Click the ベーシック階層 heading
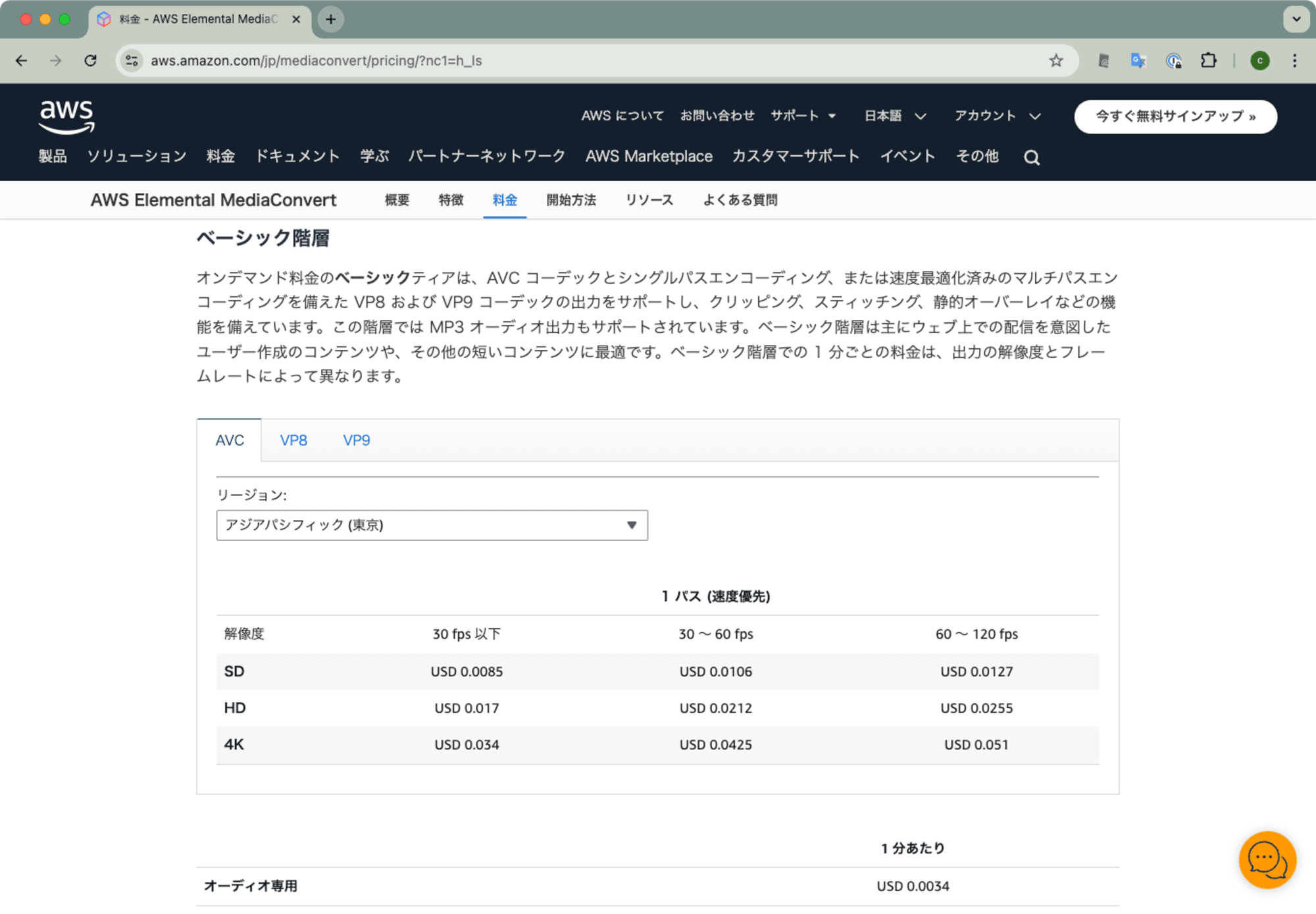This screenshot has width=1316, height=914. pos(263,238)
